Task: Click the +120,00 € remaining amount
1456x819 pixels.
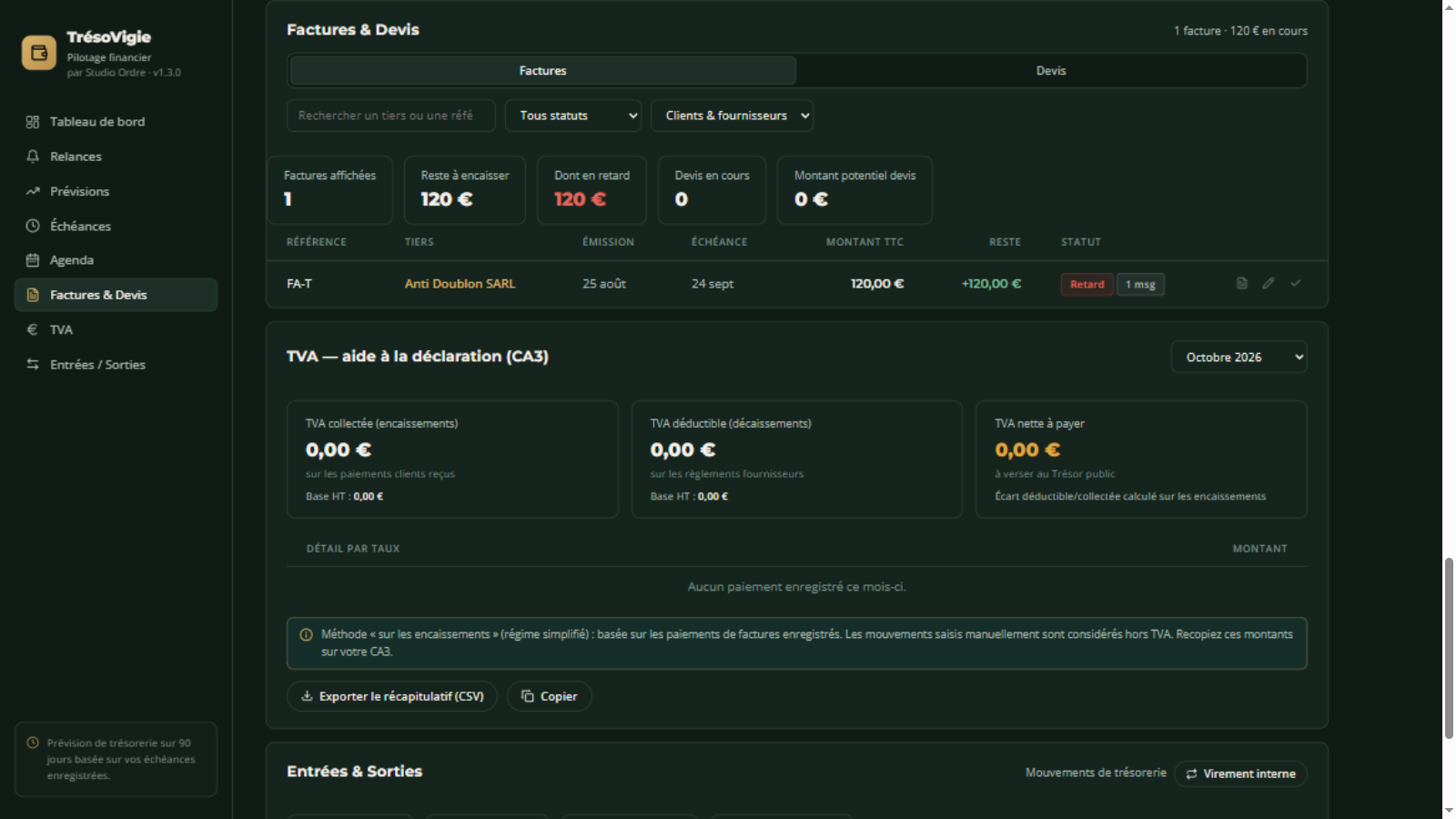Action: pyautogui.click(x=992, y=284)
